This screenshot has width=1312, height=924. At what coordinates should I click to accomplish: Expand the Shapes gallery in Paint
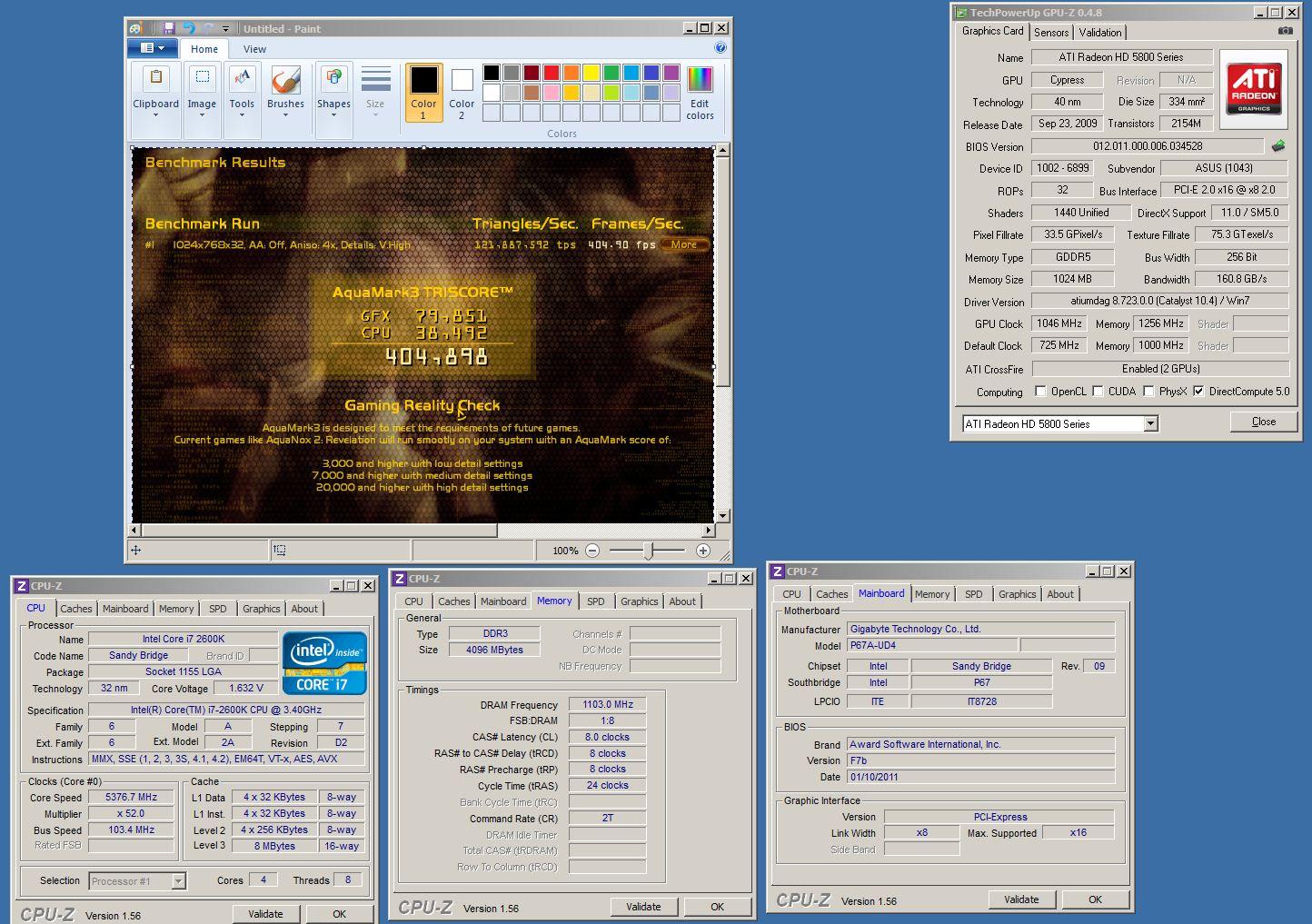click(333, 100)
